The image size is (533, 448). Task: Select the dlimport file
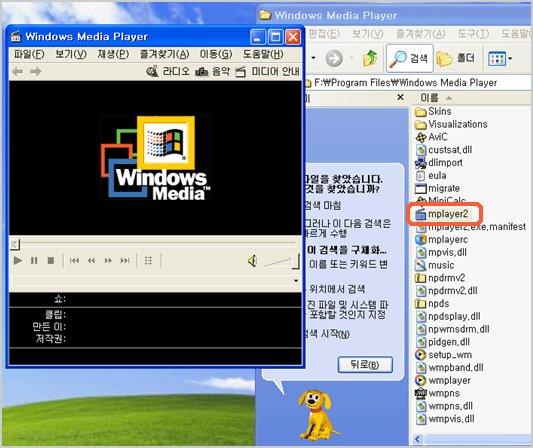(439, 163)
